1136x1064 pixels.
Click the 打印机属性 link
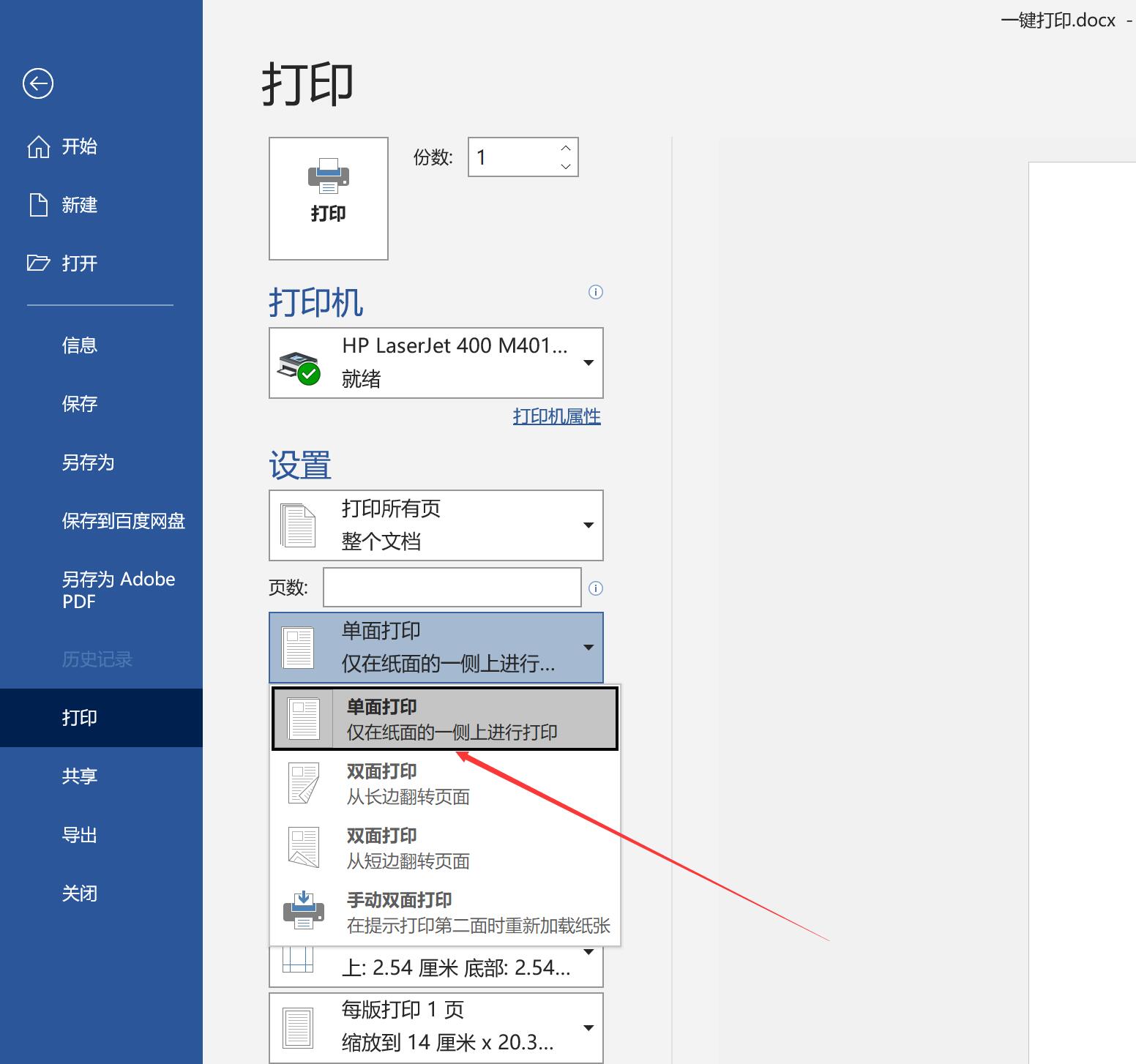[x=556, y=416]
